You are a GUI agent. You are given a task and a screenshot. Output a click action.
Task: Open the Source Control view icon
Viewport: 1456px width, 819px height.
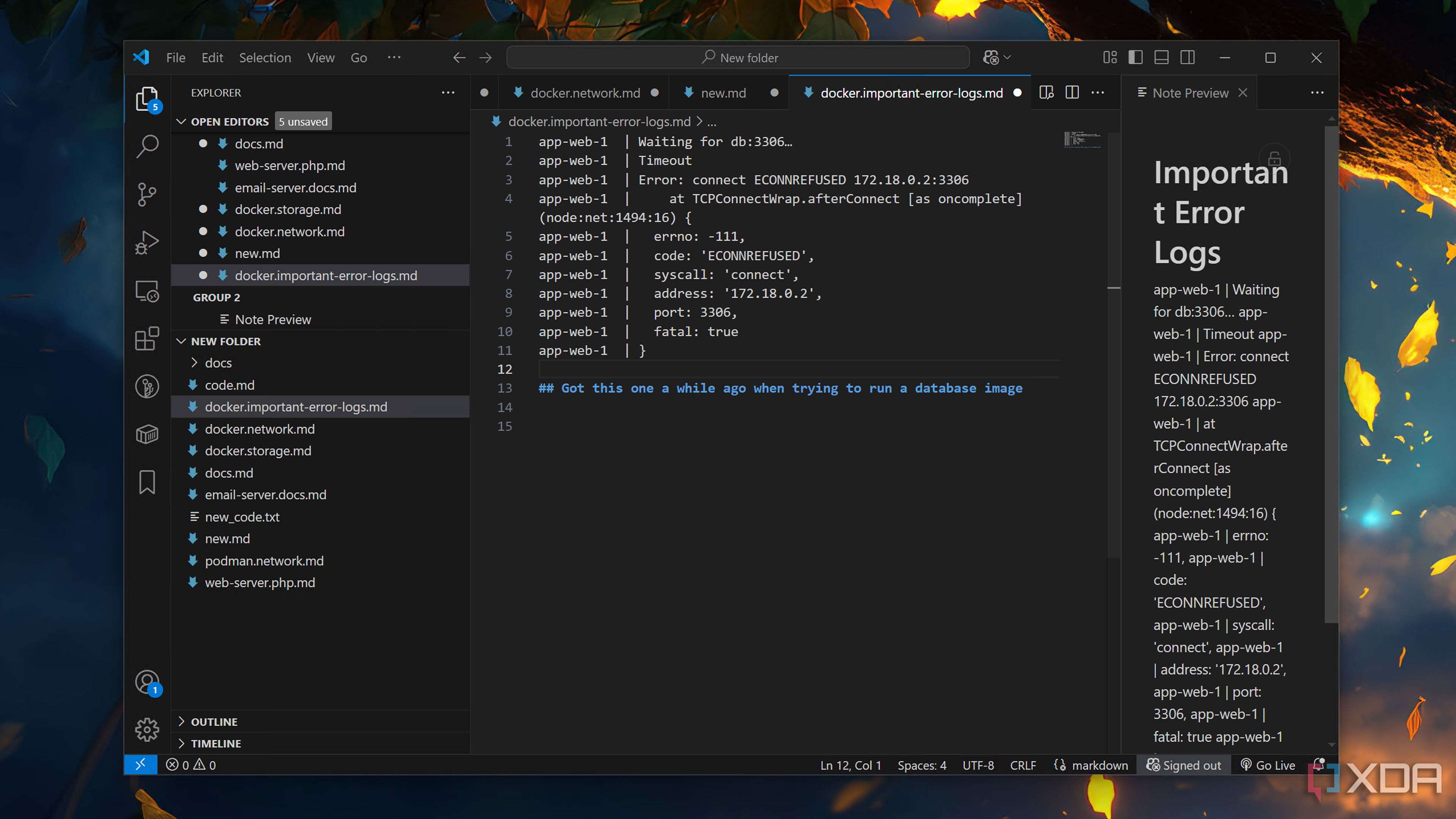coord(147,195)
